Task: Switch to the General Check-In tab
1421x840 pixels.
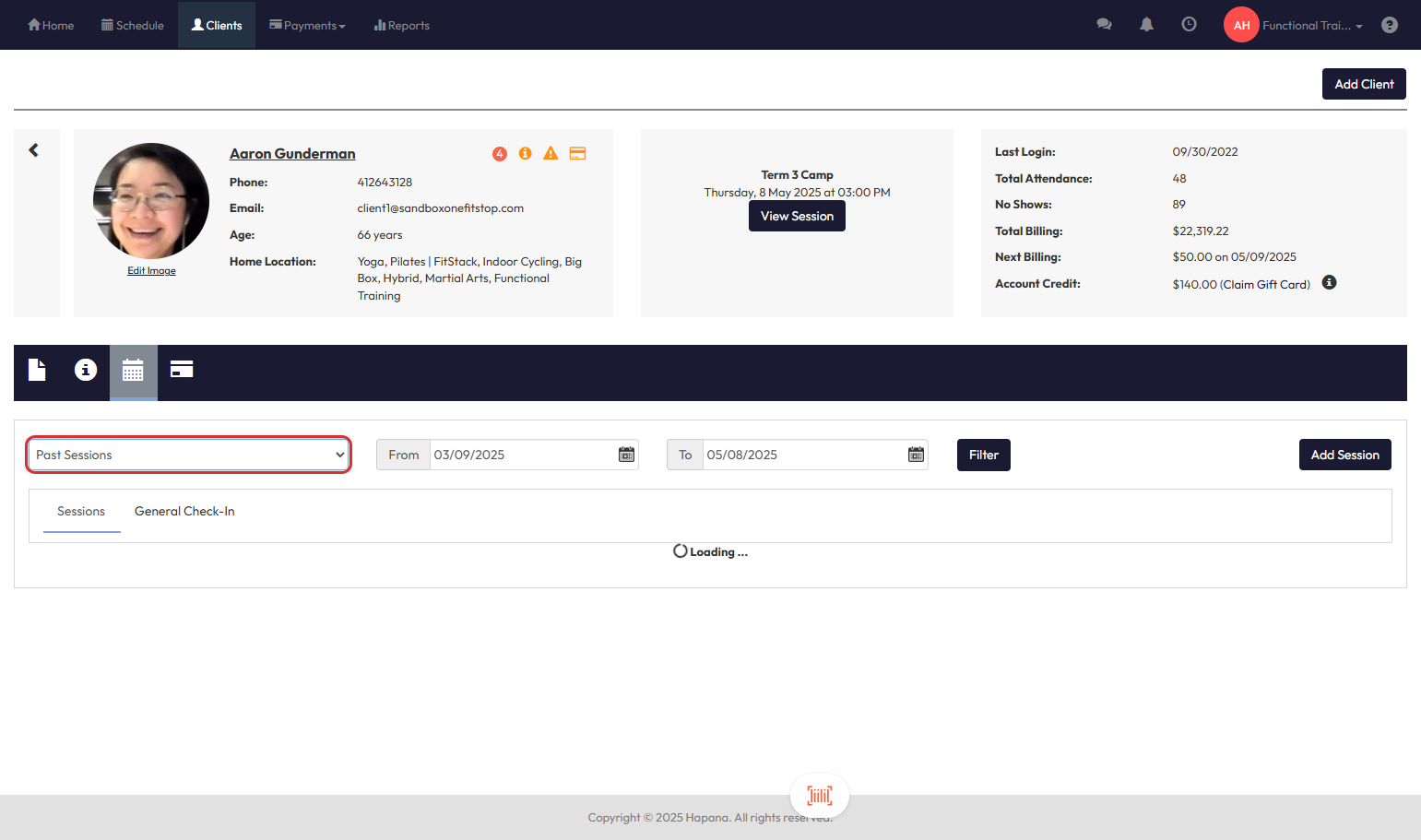Action: (x=184, y=512)
